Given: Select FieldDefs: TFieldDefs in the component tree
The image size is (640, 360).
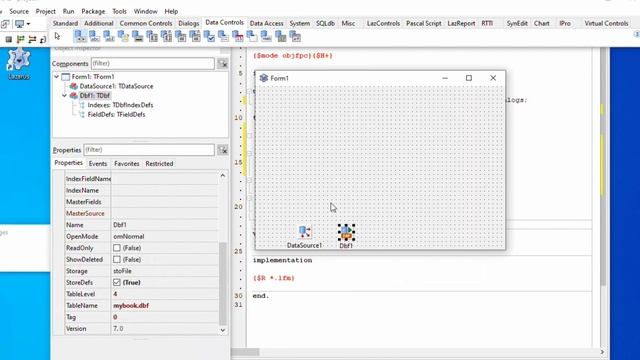Looking at the screenshot, I should tap(116, 114).
